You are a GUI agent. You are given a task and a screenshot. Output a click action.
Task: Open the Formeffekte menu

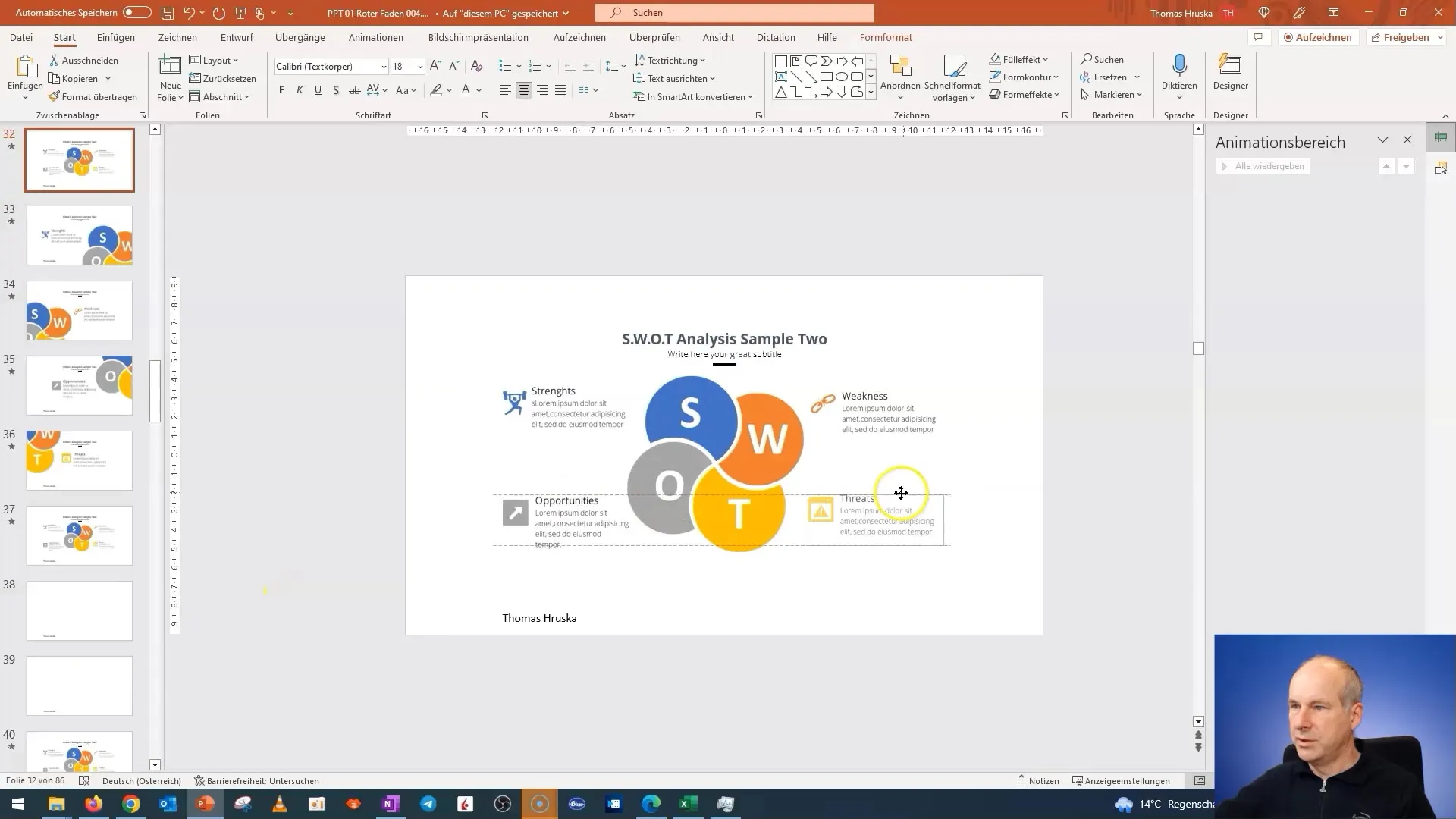click(1025, 94)
